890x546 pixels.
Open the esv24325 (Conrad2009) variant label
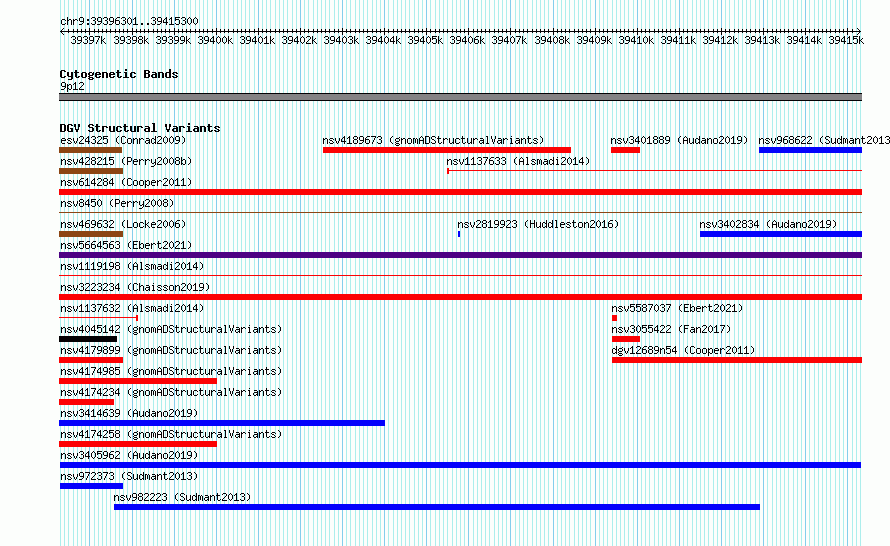coord(123,140)
